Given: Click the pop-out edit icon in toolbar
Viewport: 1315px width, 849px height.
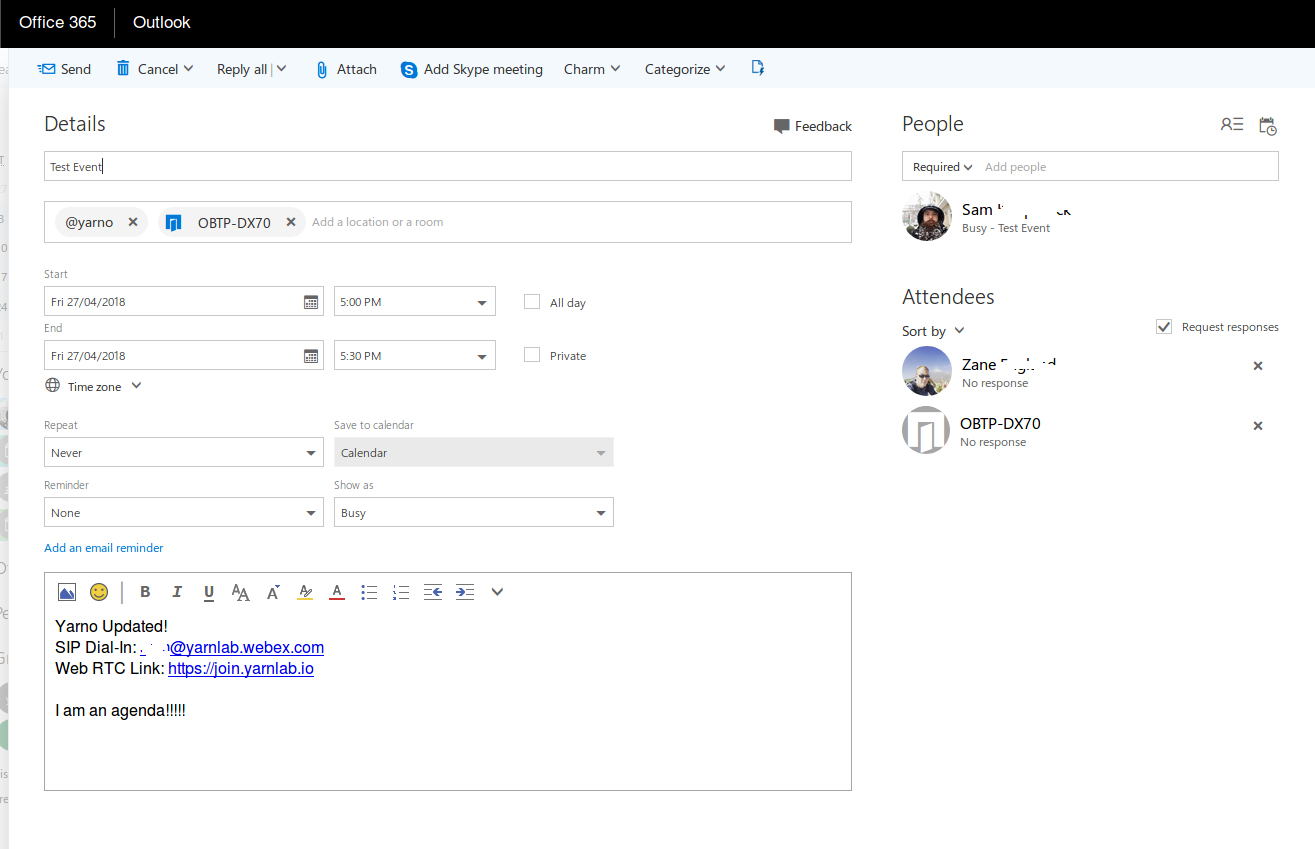Looking at the screenshot, I should point(757,68).
